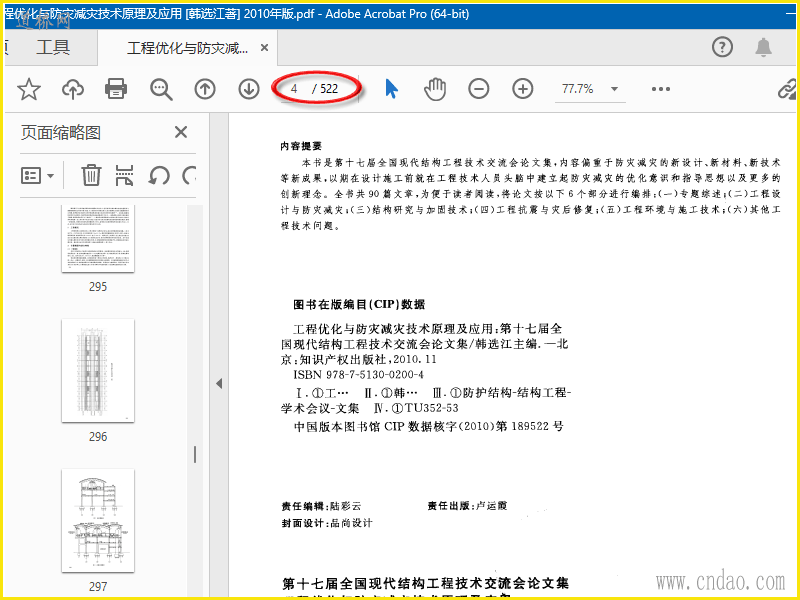Select page 297 thumbnail
Image resolution: width=800 pixels, height=600 pixels.
[98, 521]
